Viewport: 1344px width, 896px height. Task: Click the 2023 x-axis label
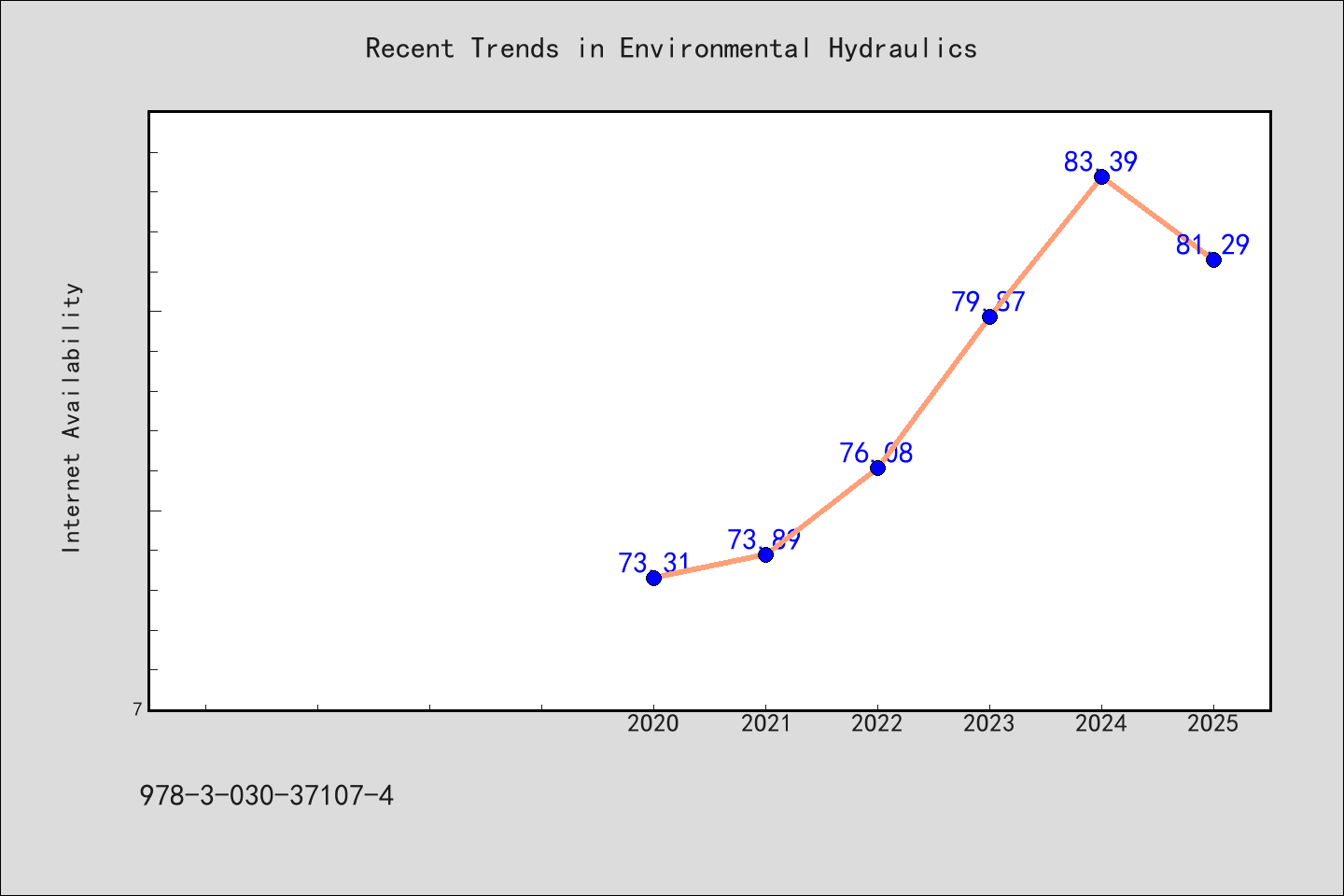[x=989, y=723]
